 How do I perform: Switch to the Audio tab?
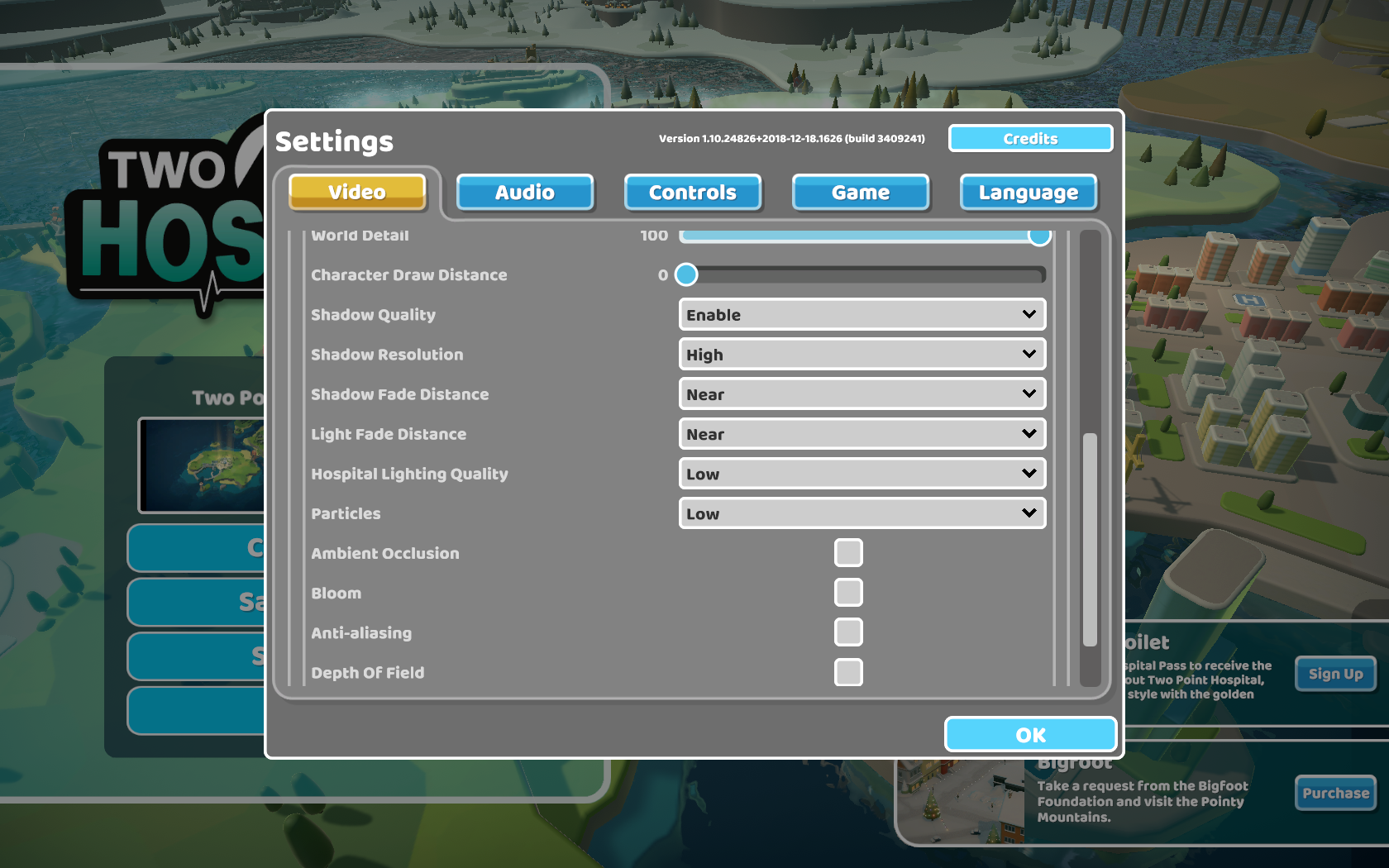pos(525,193)
